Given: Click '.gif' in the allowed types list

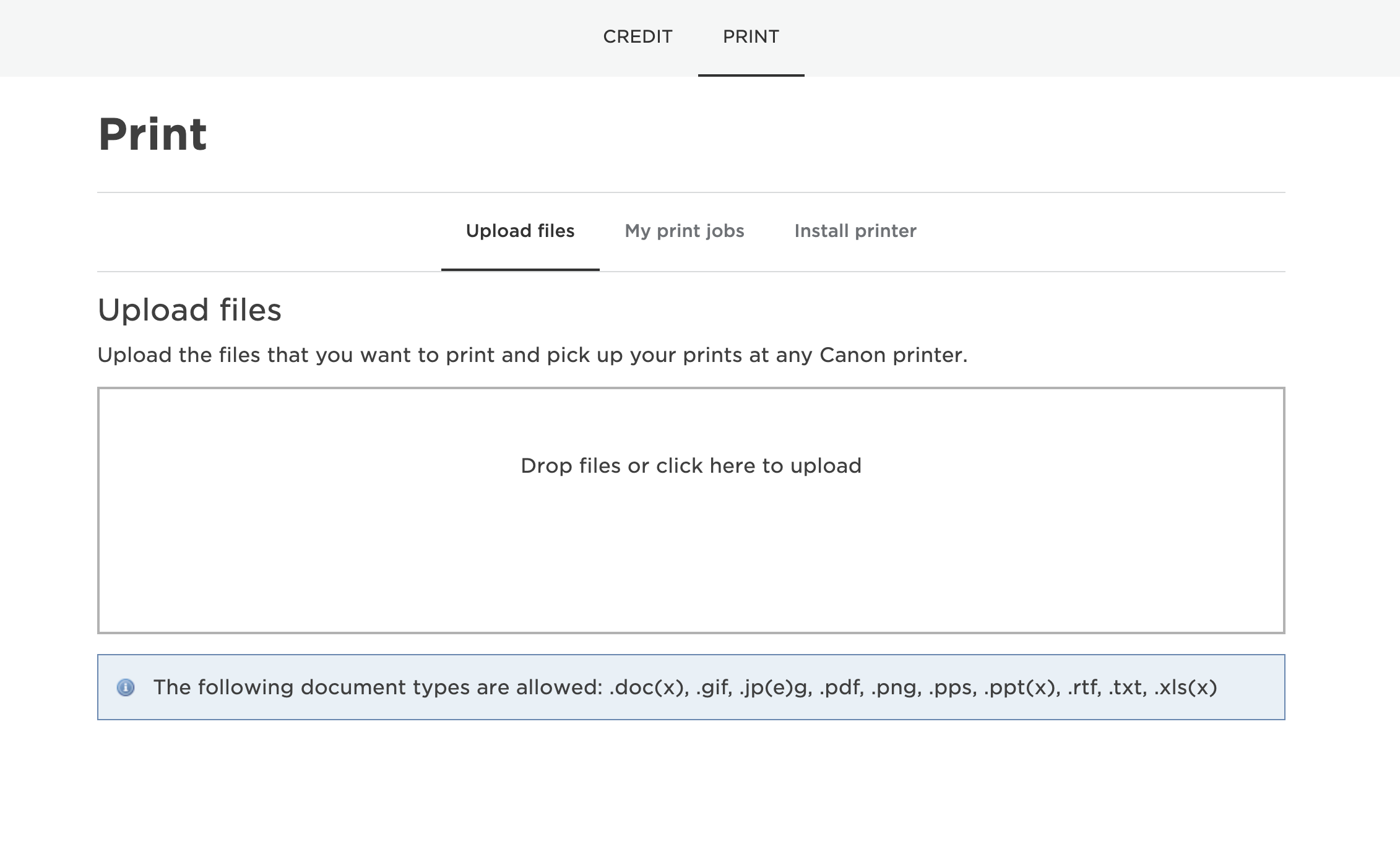Looking at the screenshot, I should click(714, 687).
